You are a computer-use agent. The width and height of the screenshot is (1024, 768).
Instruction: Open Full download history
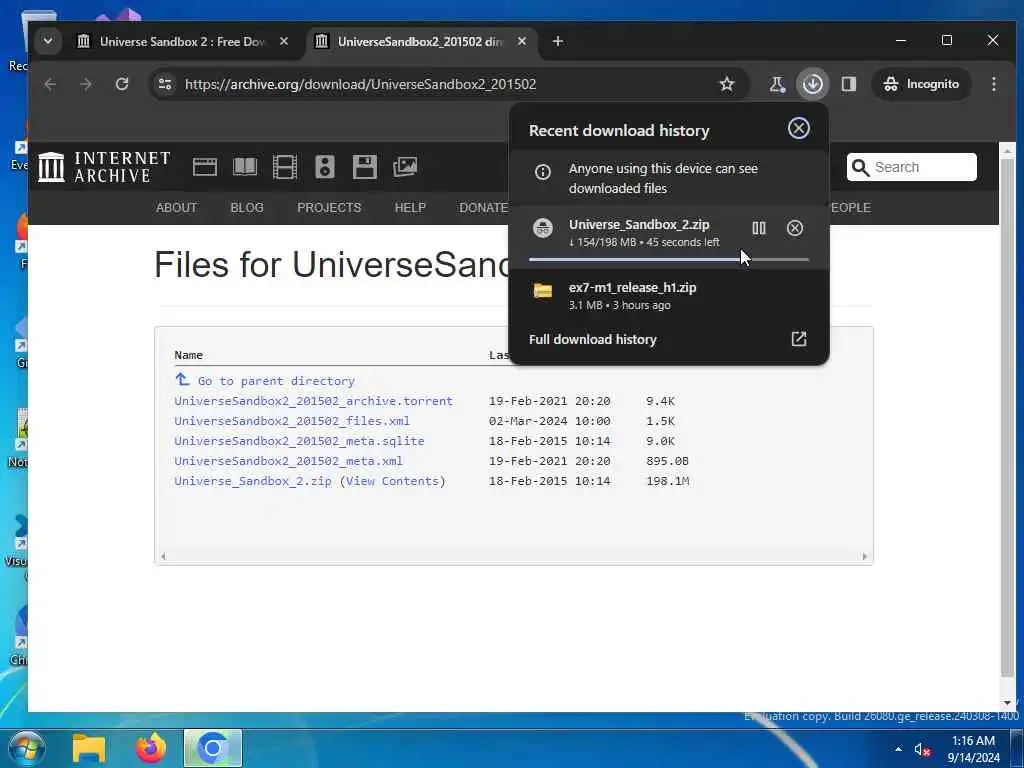[x=592, y=339]
